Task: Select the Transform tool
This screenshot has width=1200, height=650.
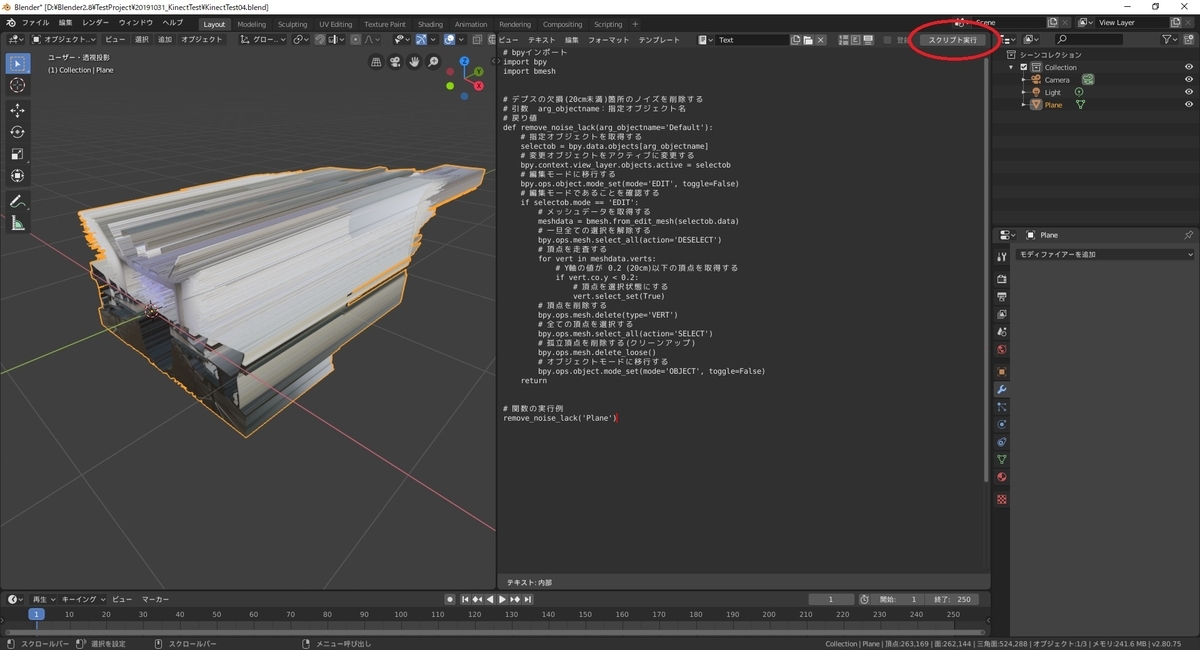Action: click(x=17, y=176)
